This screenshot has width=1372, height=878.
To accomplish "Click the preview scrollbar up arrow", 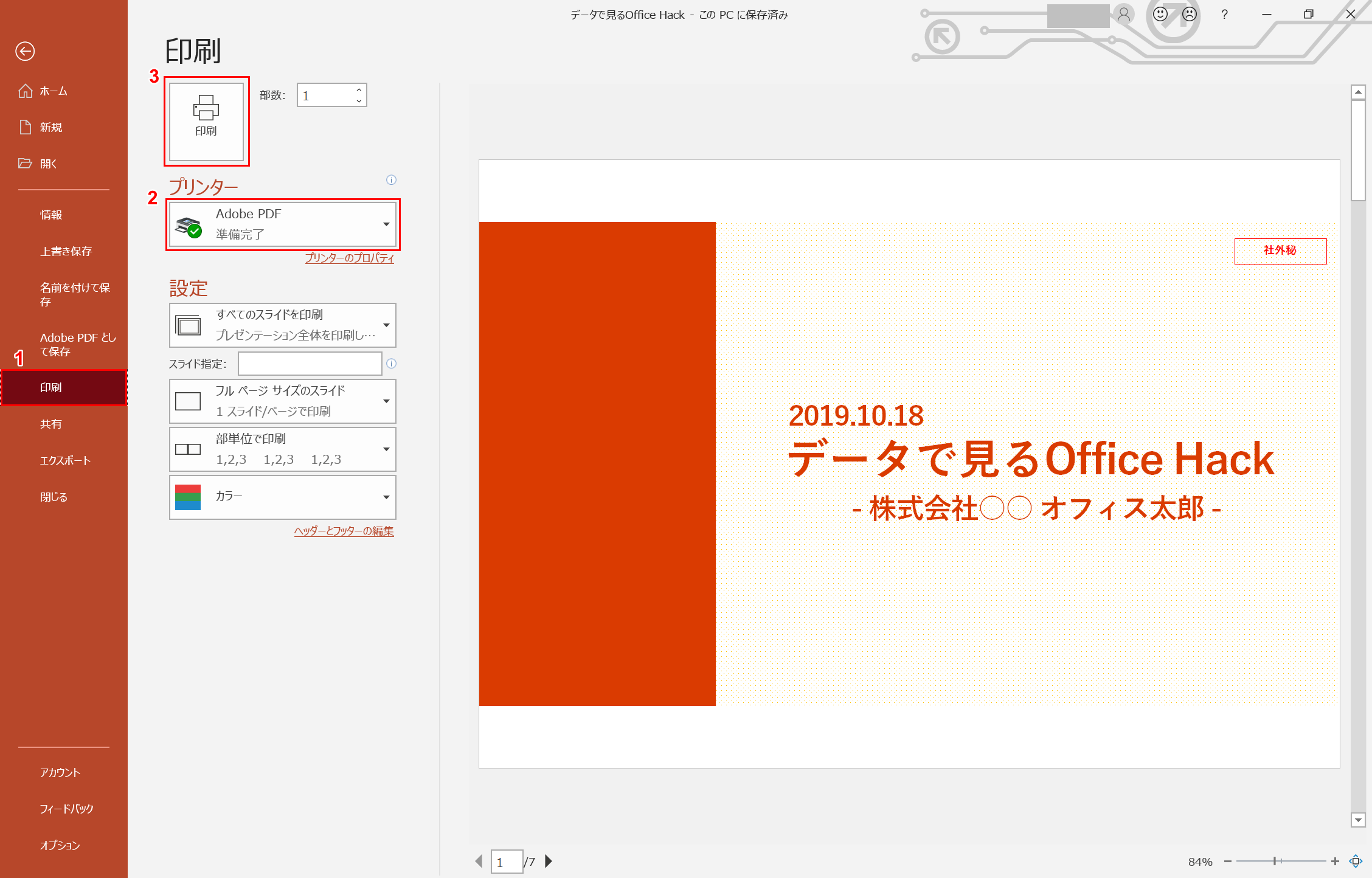I will [1358, 92].
